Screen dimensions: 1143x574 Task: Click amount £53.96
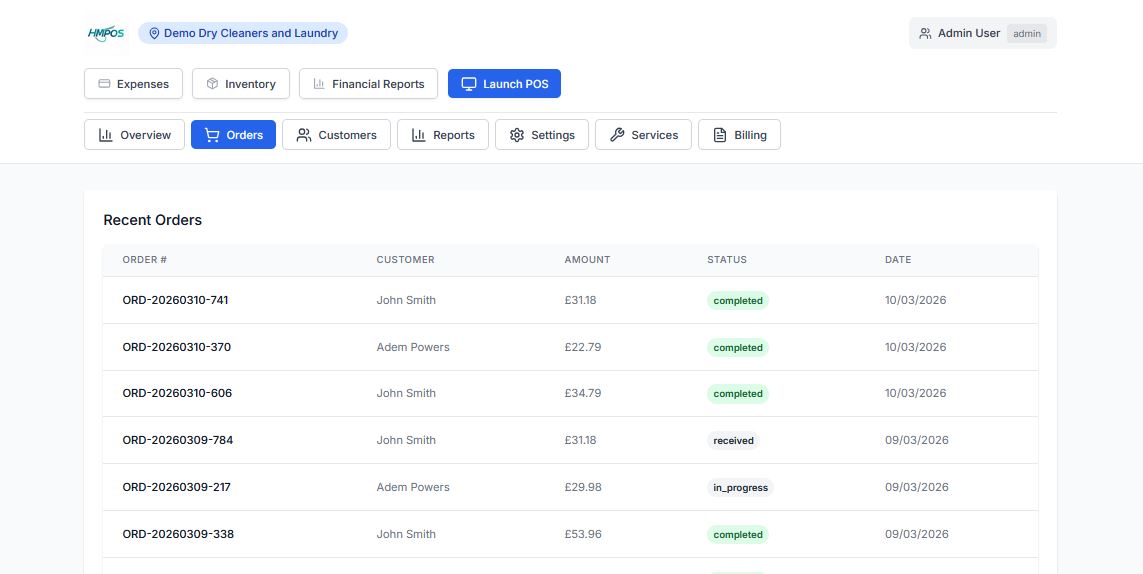583,534
